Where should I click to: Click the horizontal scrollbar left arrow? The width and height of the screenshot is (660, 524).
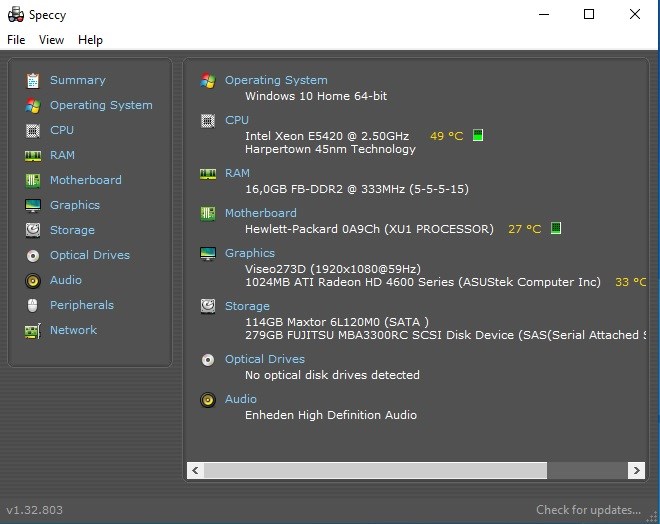point(195,470)
